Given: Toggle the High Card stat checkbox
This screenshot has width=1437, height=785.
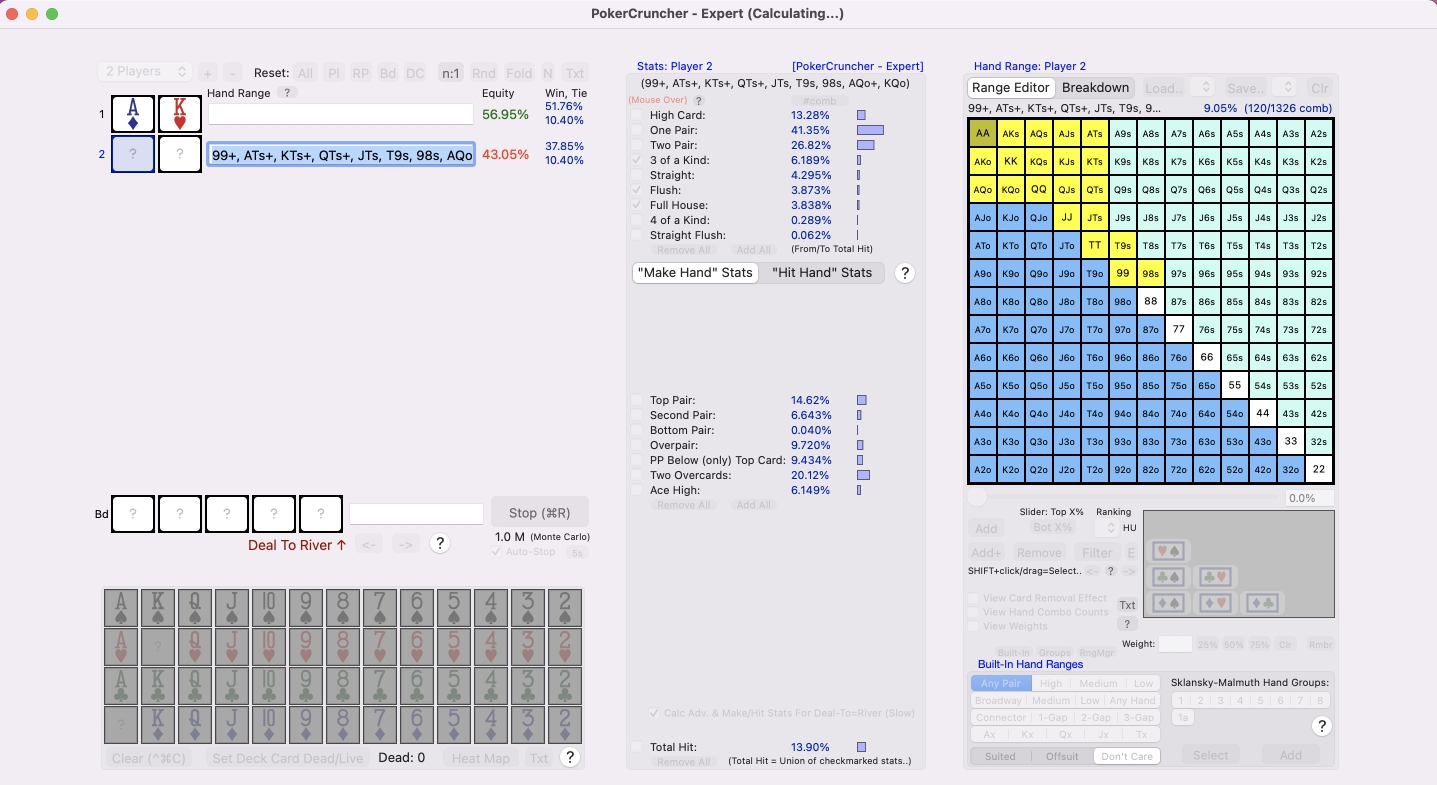Looking at the screenshot, I should click(x=637, y=115).
